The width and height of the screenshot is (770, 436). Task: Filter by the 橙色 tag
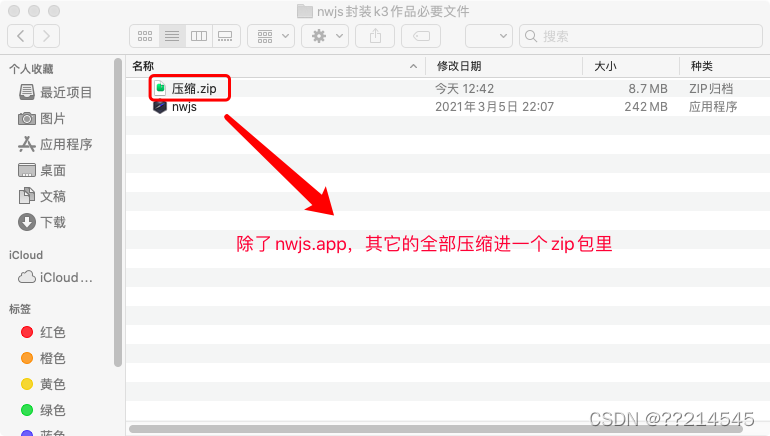(53, 358)
